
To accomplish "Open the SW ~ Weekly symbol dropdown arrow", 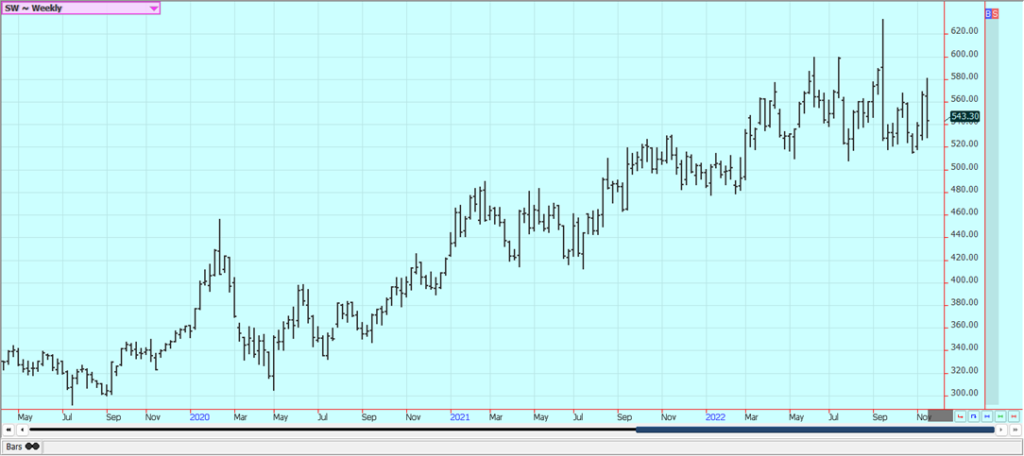I will (x=153, y=8).
